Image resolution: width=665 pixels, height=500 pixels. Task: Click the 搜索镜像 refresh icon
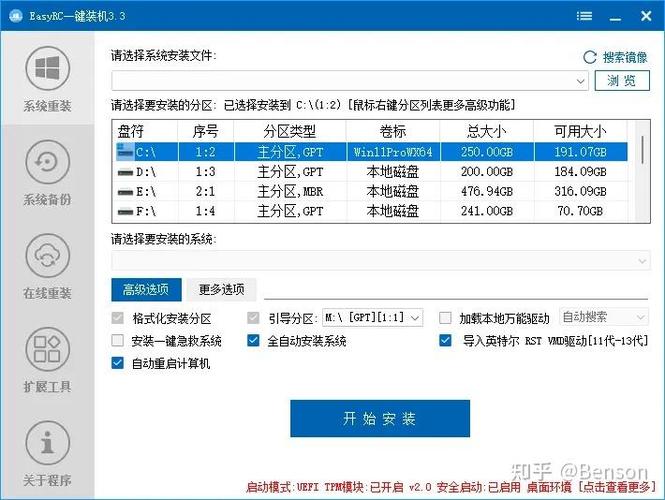pyautogui.click(x=590, y=57)
